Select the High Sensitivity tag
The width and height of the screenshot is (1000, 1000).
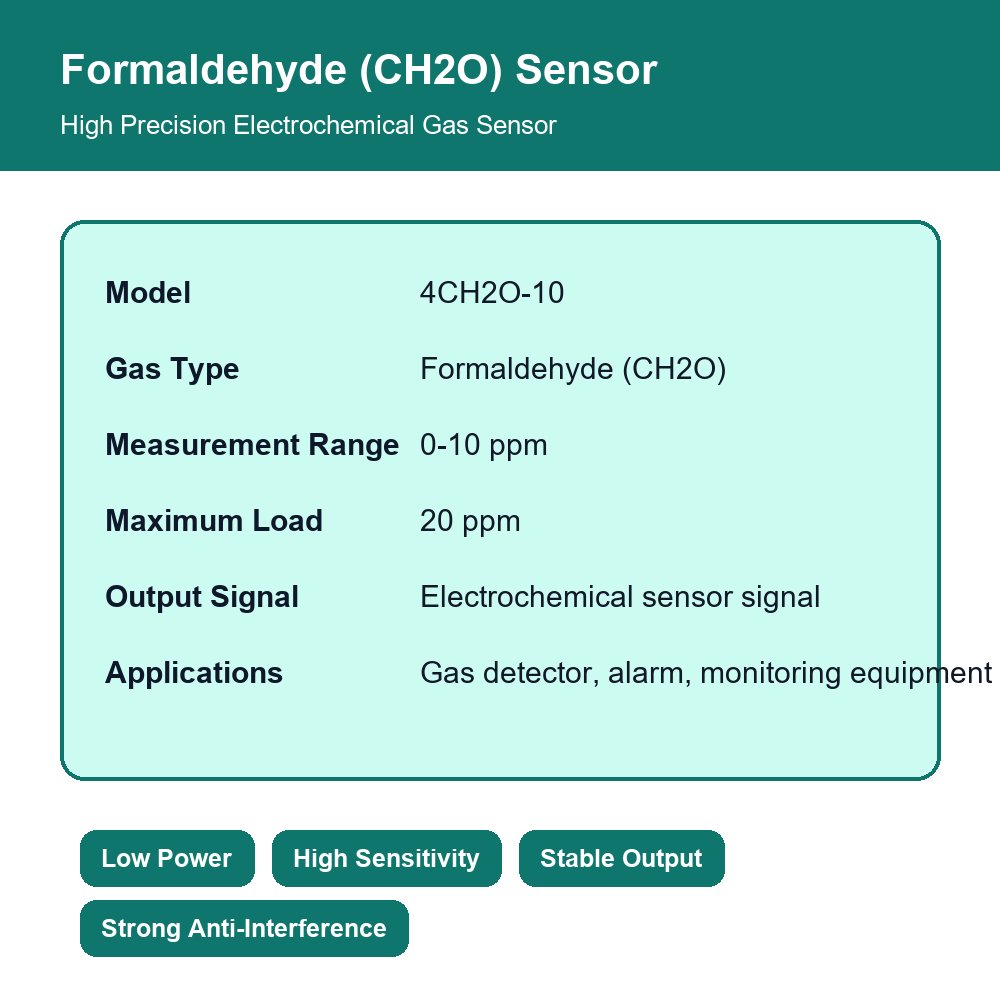pyautogui.click(x=386, y=858)
